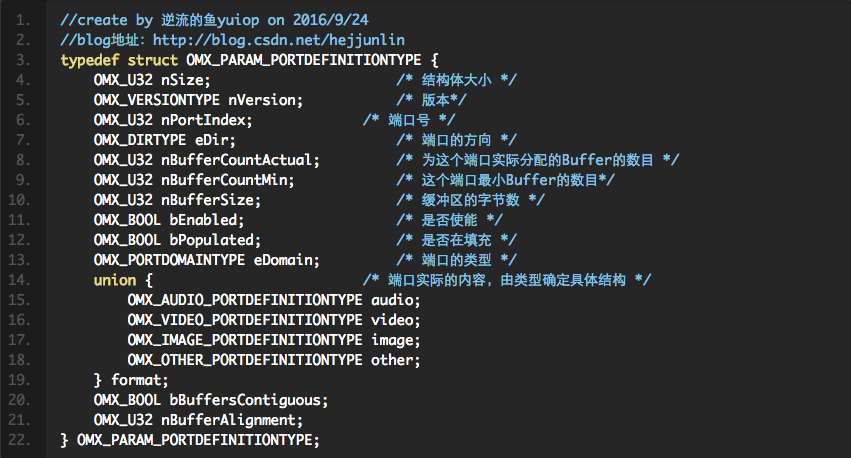Click the nSize field name

pyautogui.click(x=182, y=80)
